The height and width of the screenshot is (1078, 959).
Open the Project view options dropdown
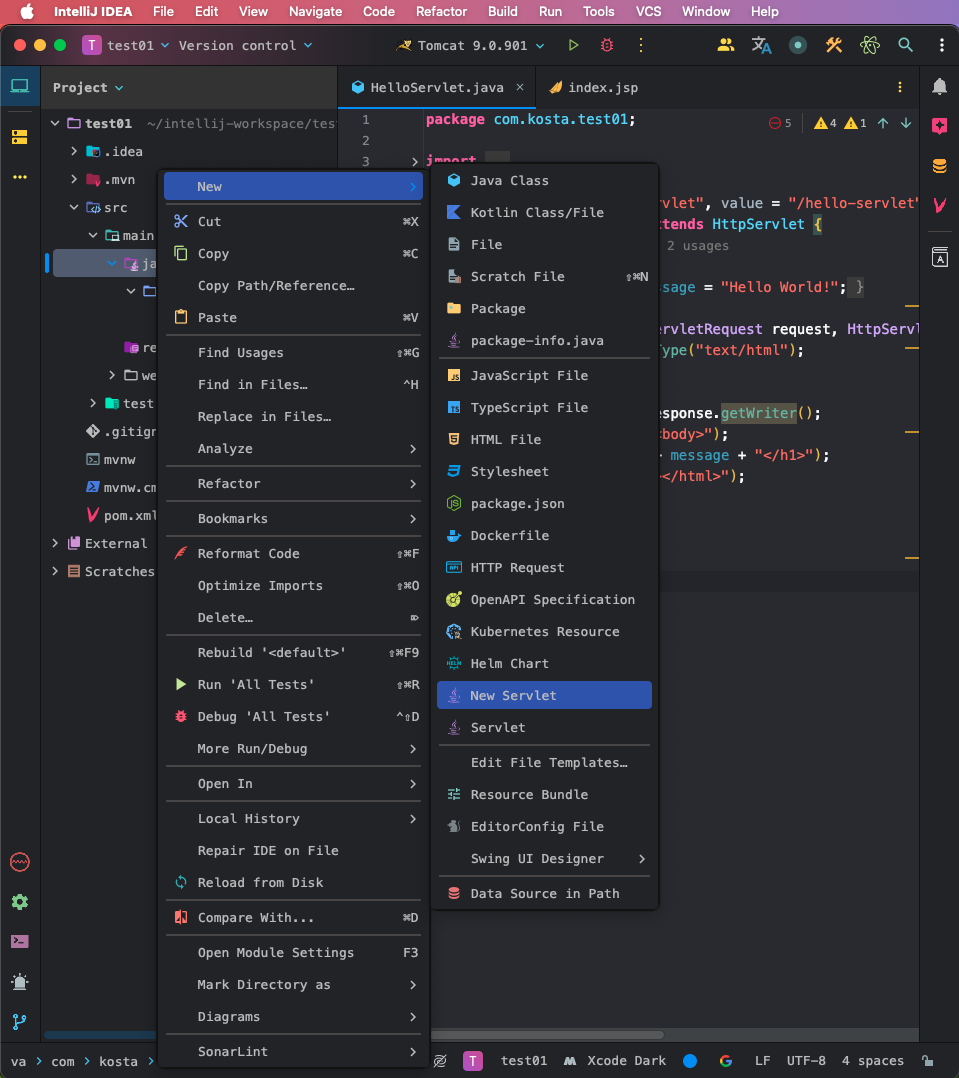click(88, 87)
